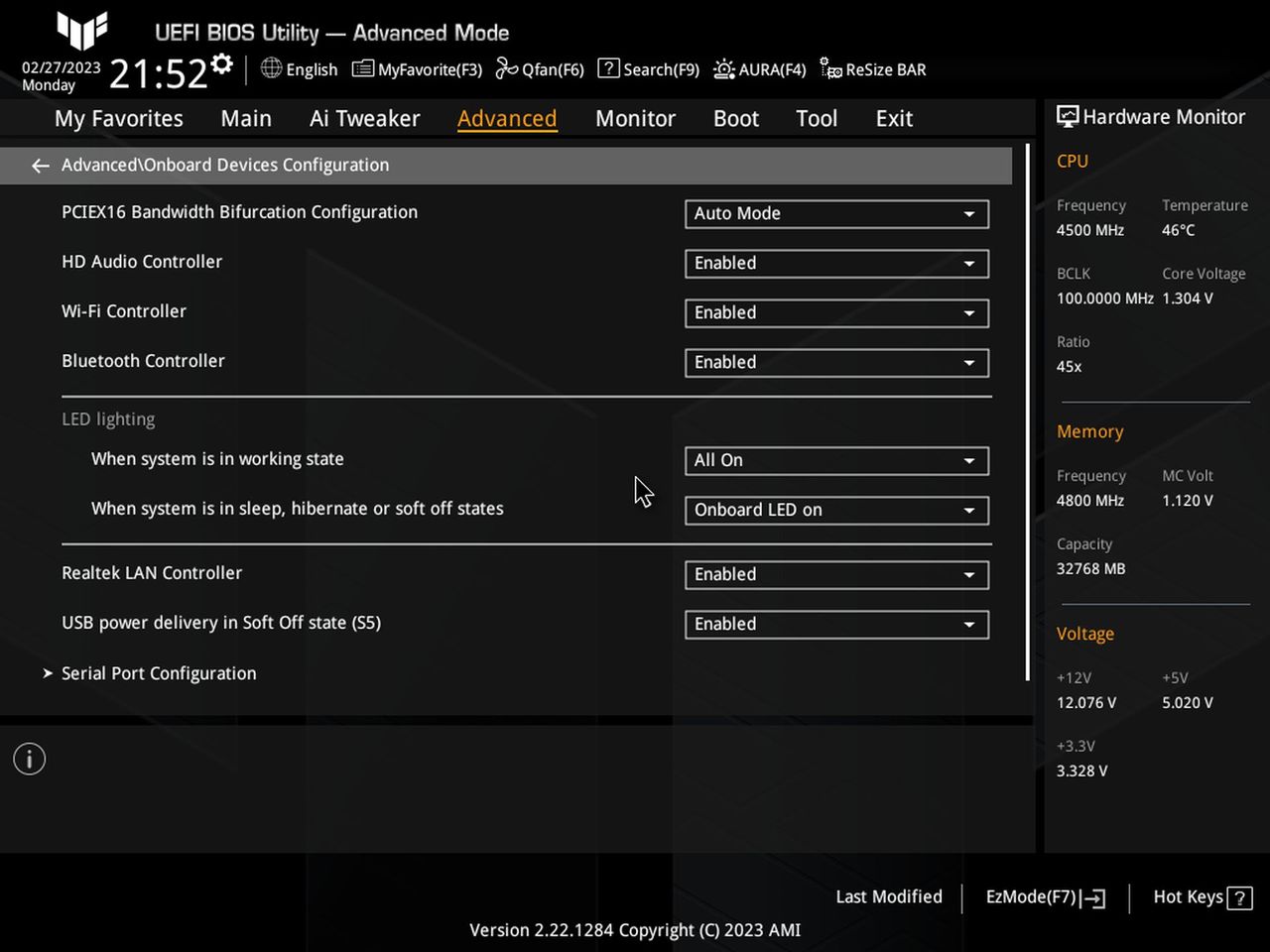This screenshot has width=1270, height=952.
Task: Select the Advanced tab
Action: click(507, 119)
